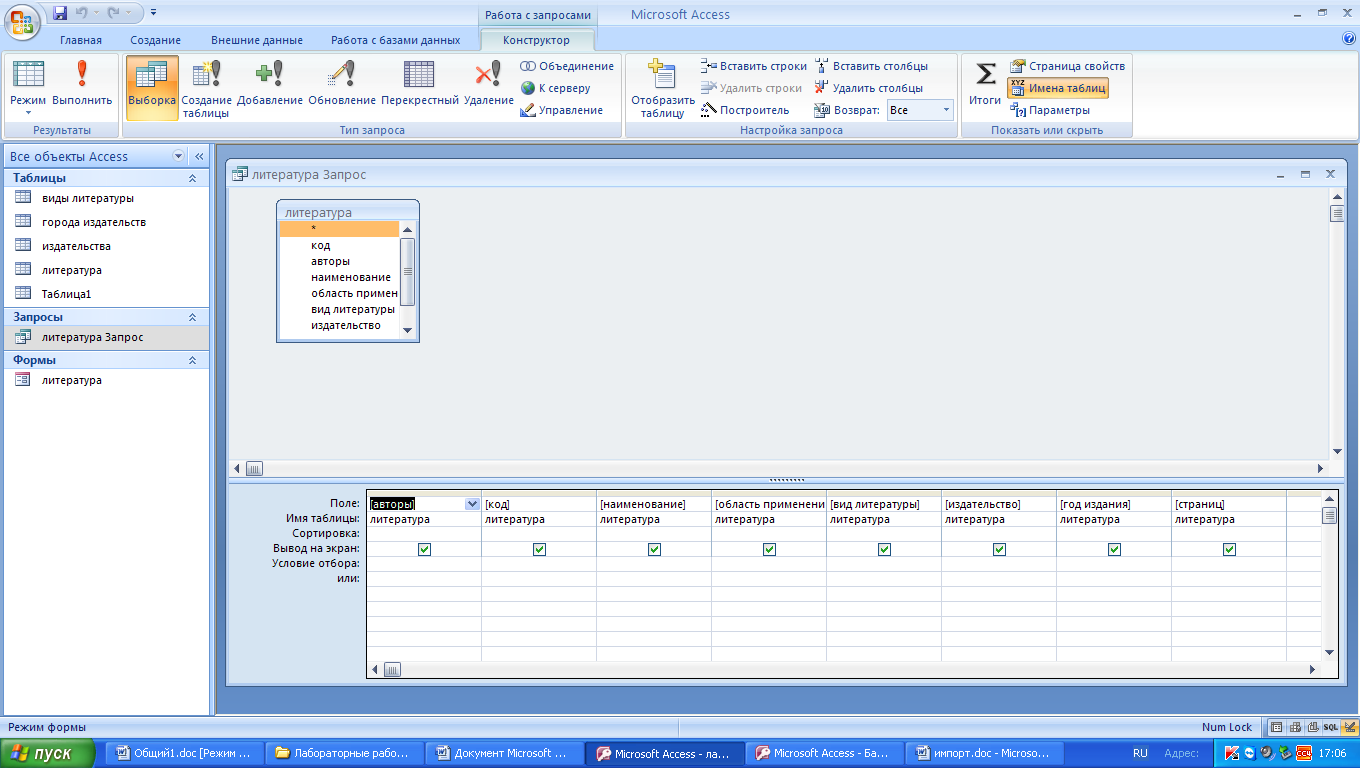This screenshot has width=1360, height=768.
Task: Click RU language indicator in taskbar
Action: click(1140, 754)
